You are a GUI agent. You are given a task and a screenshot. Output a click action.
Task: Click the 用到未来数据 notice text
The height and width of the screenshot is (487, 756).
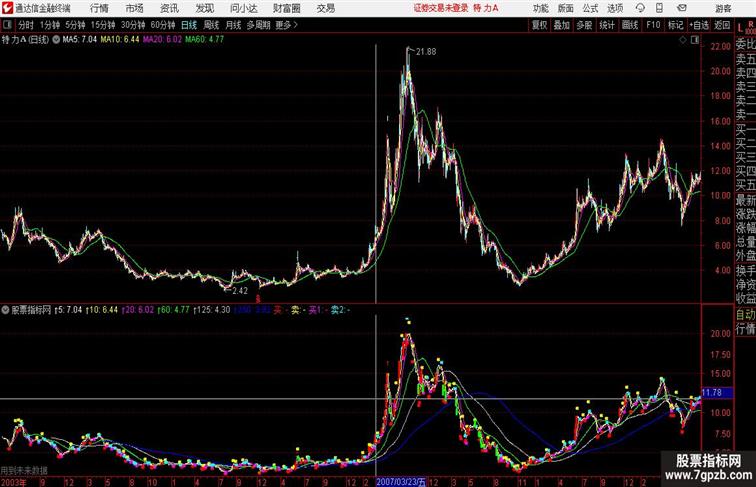24,470
